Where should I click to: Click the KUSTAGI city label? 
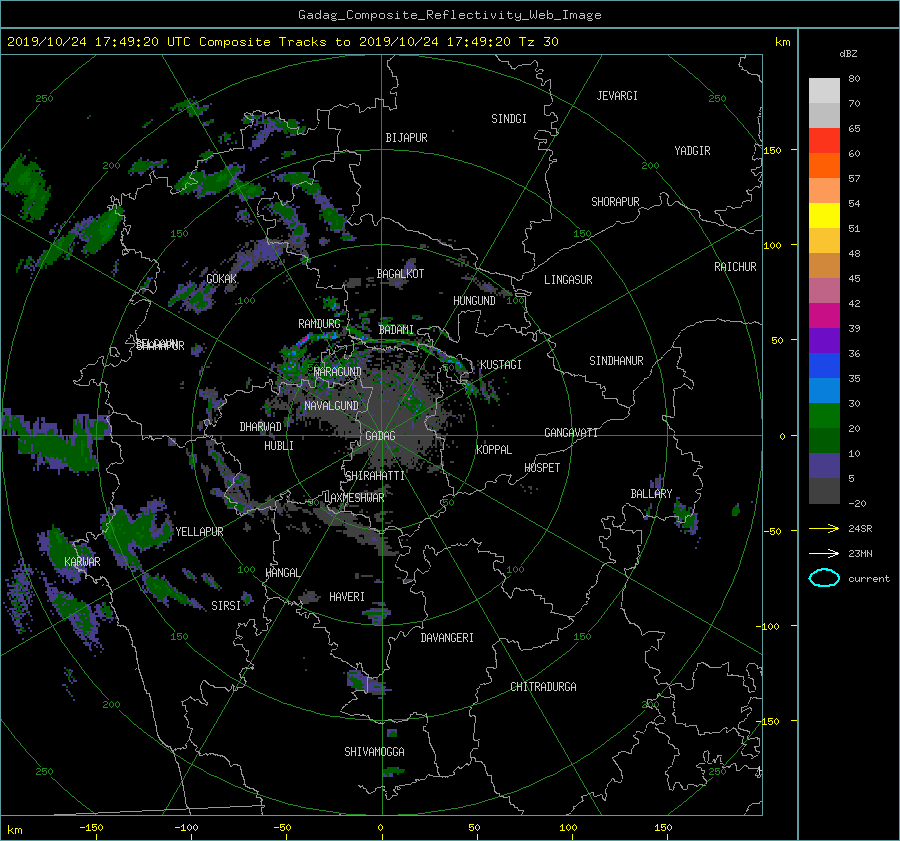pos(501,365)
